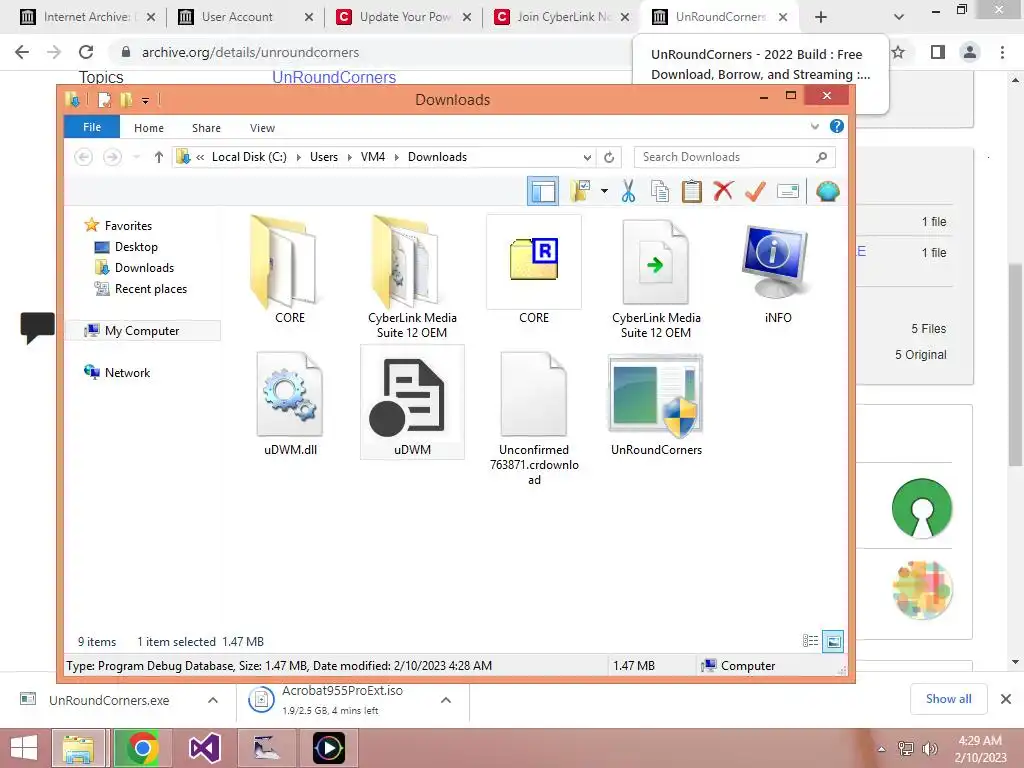Viewport: 1024px width, 768px height.
Task: Open Chrome tab search dropdown
Action: tap(899, 18)
